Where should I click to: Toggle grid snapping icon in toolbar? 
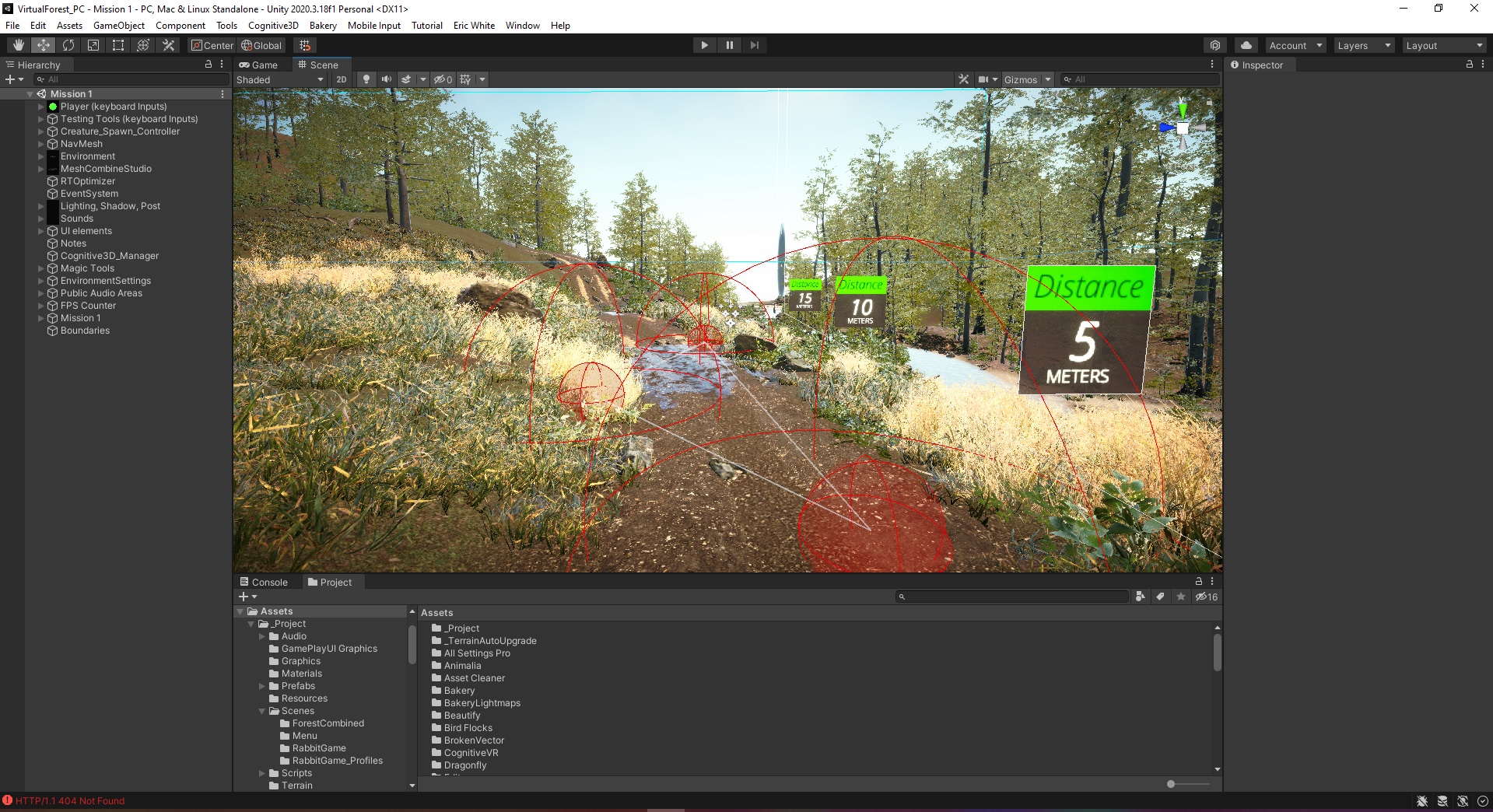click(305, 45)
